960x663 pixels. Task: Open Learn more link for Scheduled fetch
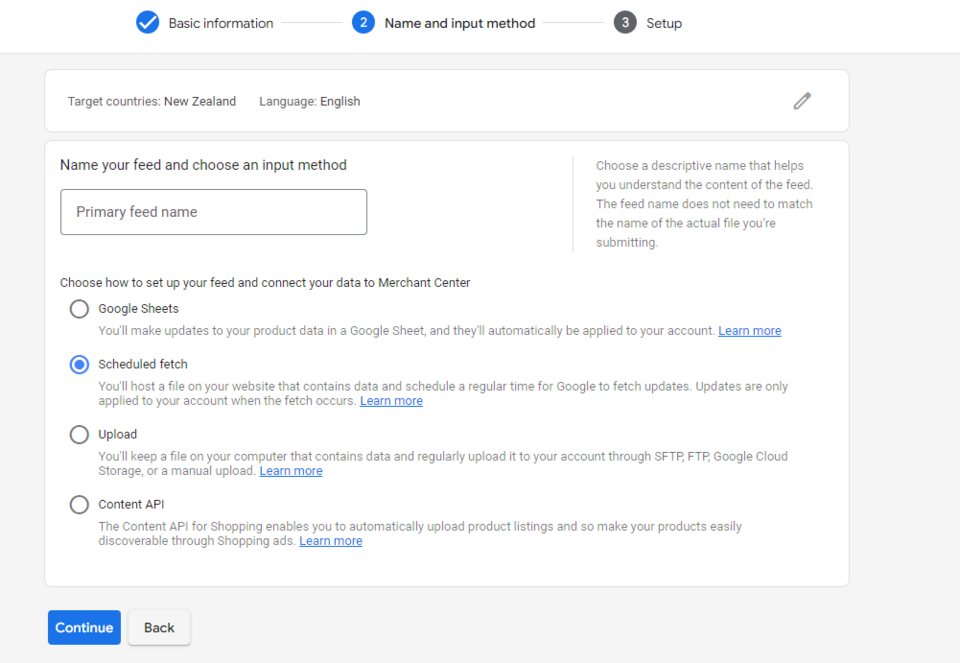pos(391,401)
